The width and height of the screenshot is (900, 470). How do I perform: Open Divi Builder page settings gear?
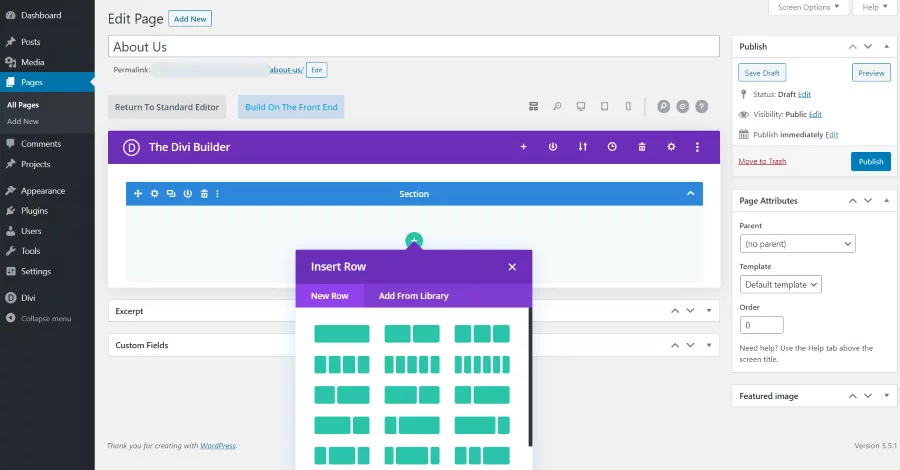(x=671, y=147)
